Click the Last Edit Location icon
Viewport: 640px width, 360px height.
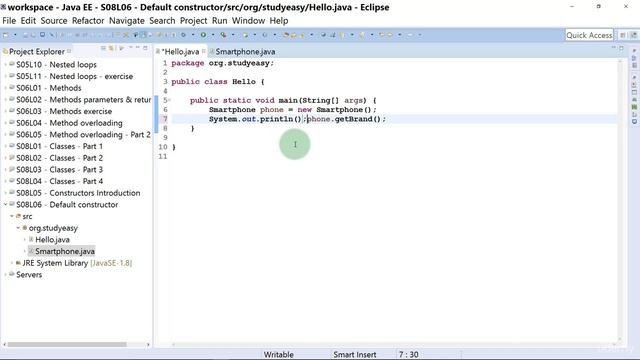(x=382, y=35)
